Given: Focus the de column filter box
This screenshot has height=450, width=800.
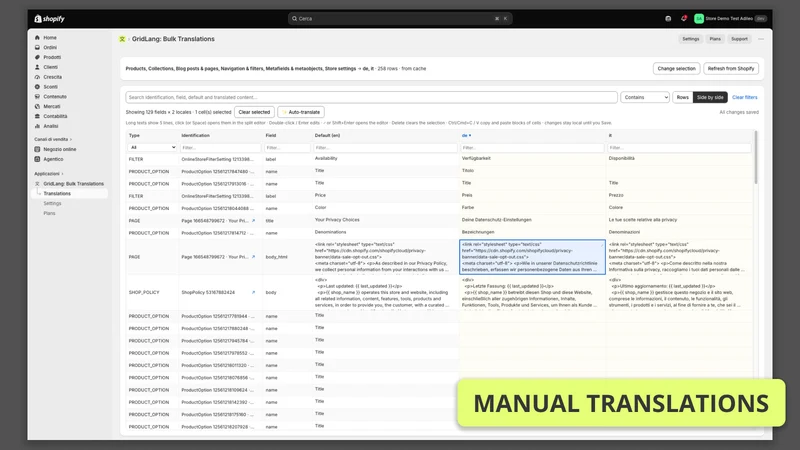Looking at the screenshot, I should pos(532,148).
